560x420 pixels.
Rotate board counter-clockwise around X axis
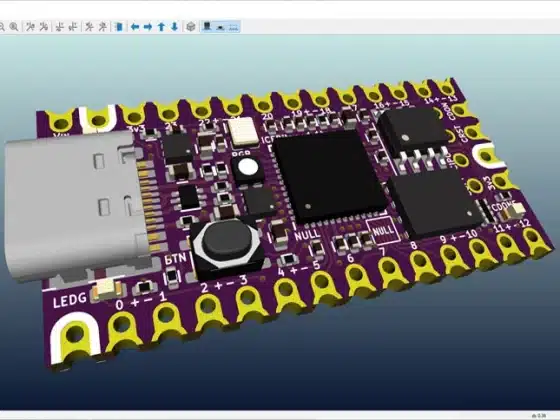(x=44, y=27)
